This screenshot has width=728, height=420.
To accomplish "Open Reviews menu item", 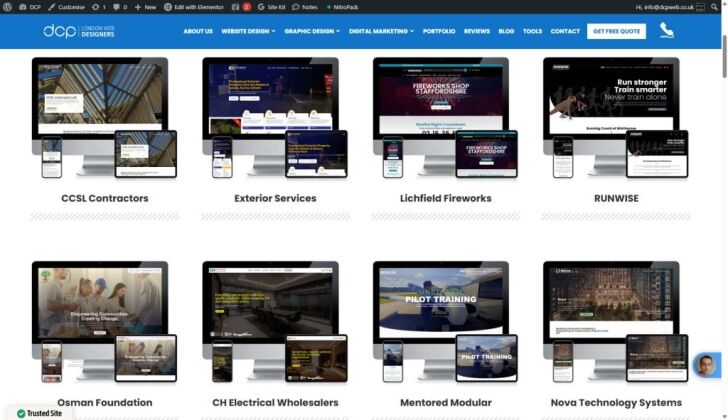I will click(x=477, y=31).
